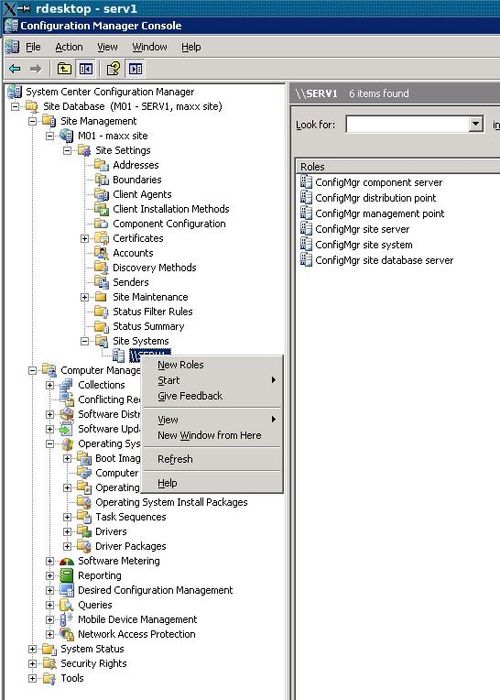Click the Client Agents node icon
Image resolution: width=500 pixels, height=700 pixels.
click(x=101, y=194)
